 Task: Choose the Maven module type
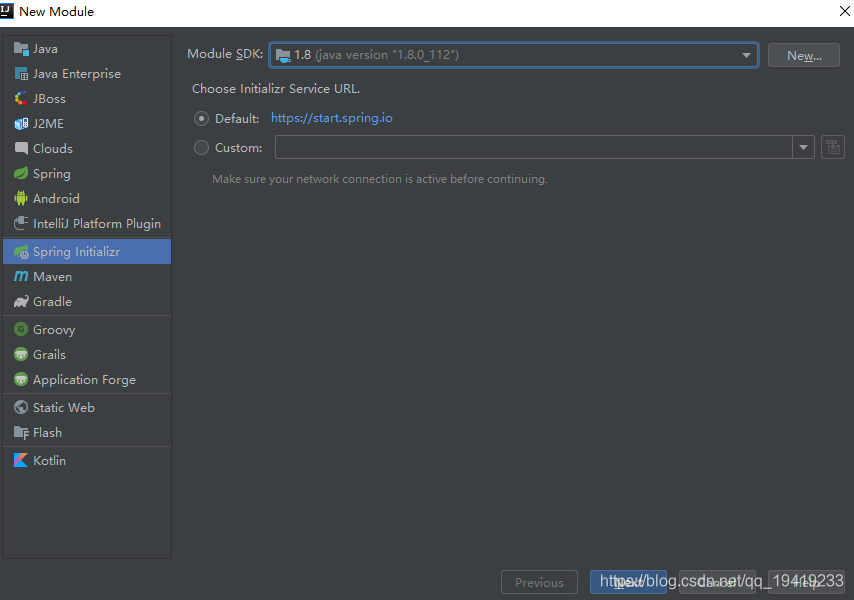[x=87, y=277]
